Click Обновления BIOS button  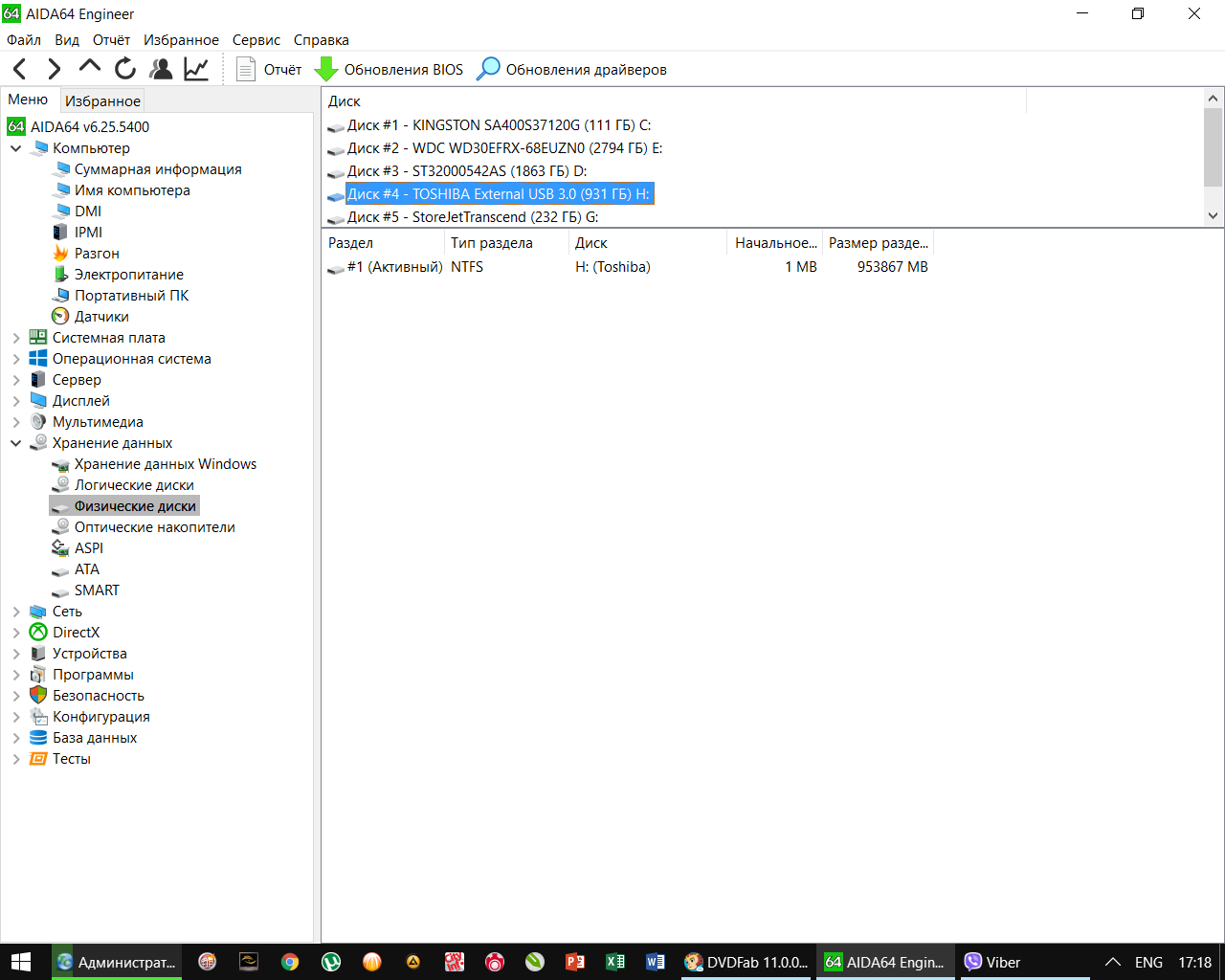[x=389, y=69]
